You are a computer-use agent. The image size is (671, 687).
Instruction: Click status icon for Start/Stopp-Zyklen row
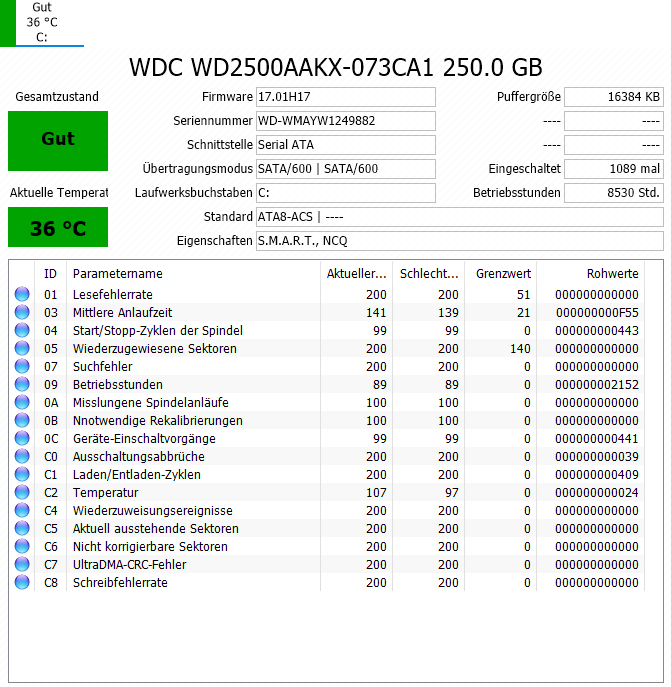pyautogui.click(x=22, y=330)
